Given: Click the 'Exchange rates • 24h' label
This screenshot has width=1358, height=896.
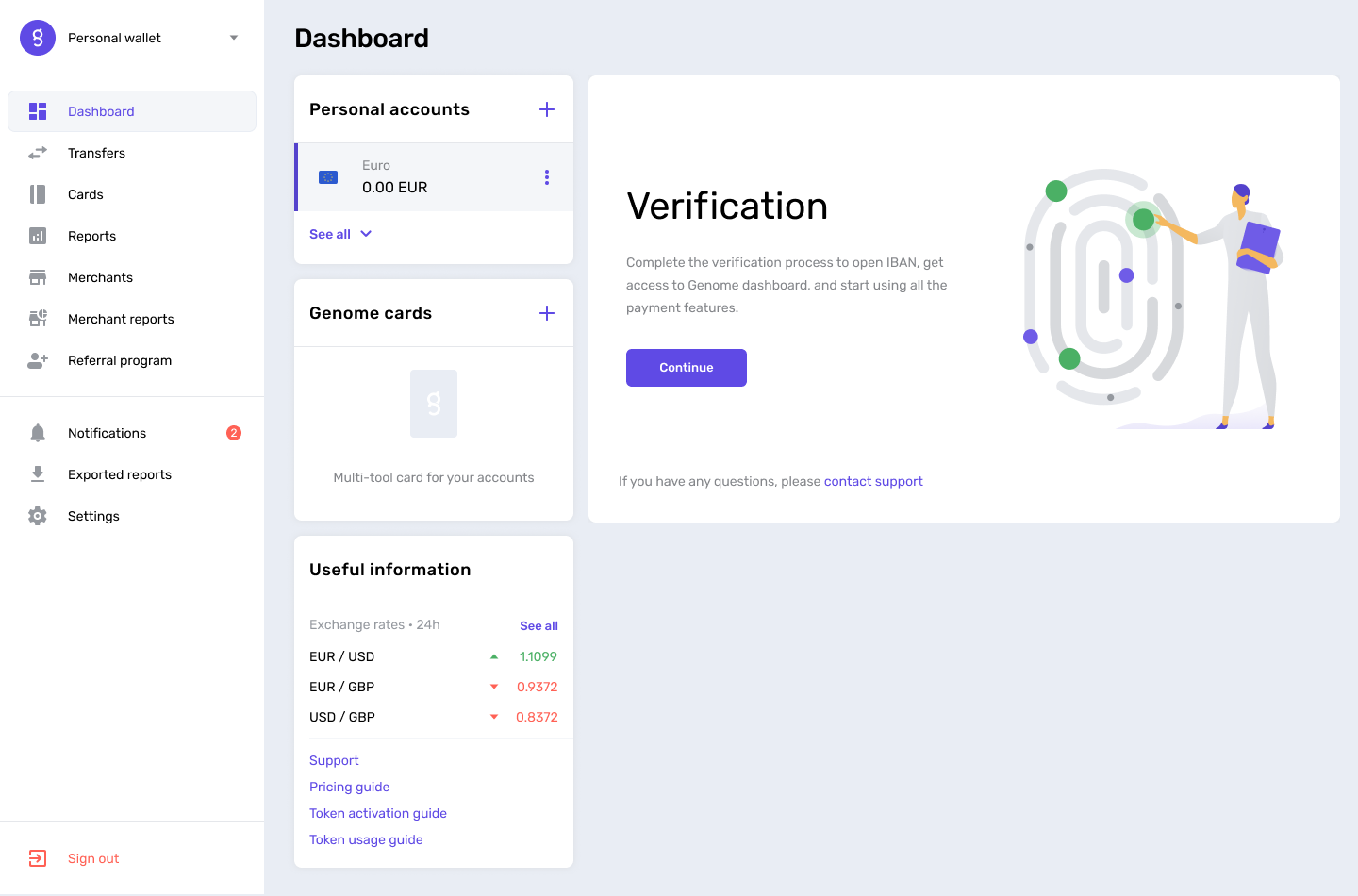Looking at the screenshot, I should [374, 624].
